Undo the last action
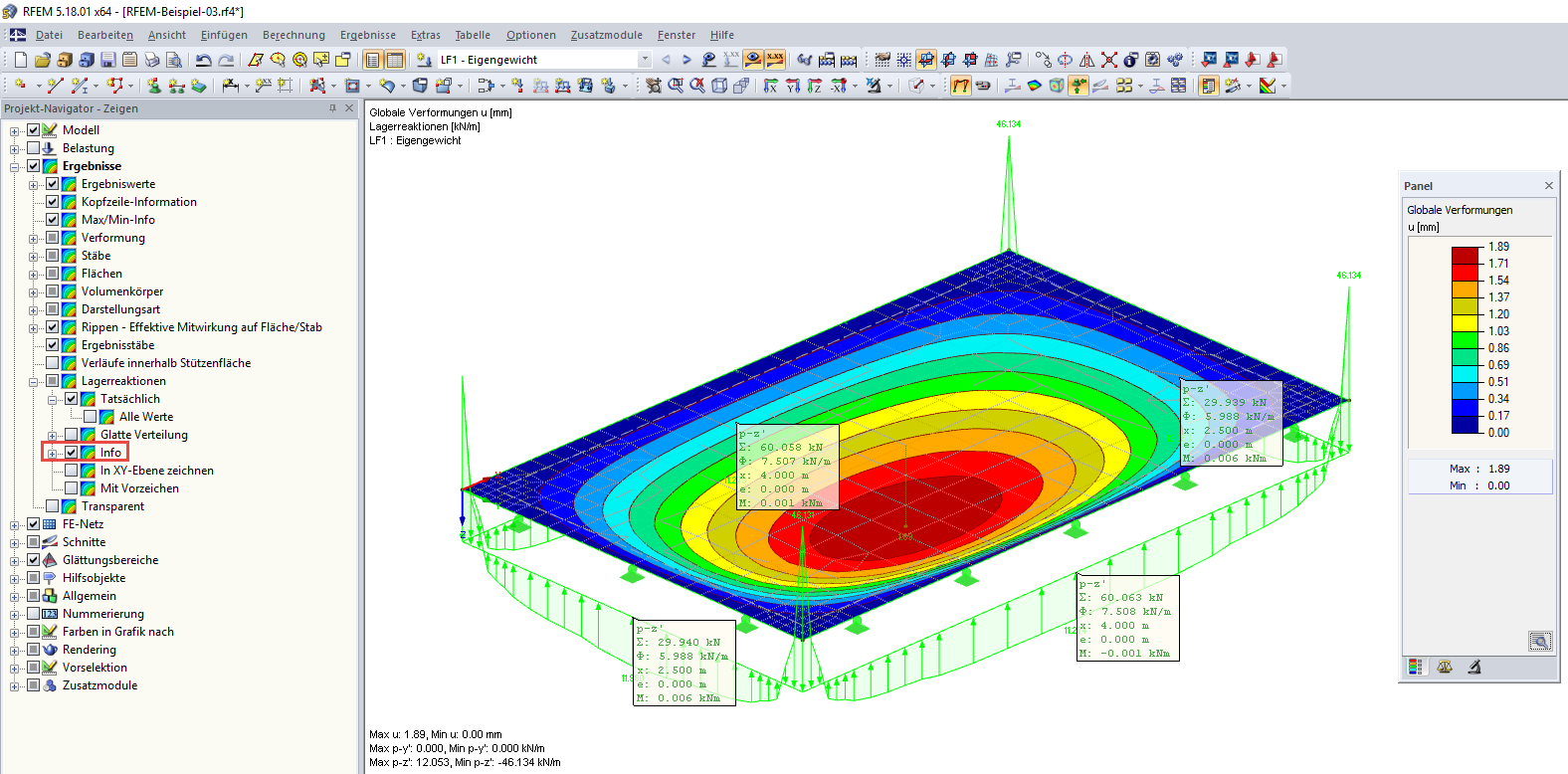Screen dimensions: 1568x774 pos(204,60)
